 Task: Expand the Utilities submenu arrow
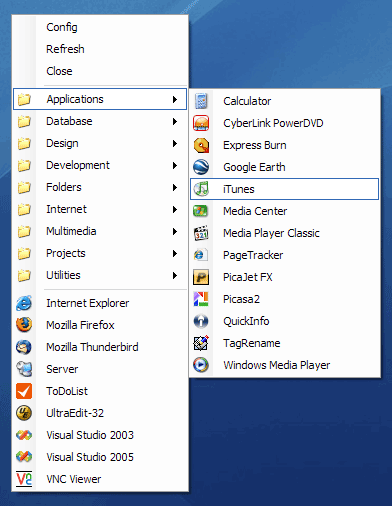pyautogui.click(x=175, y=275)
